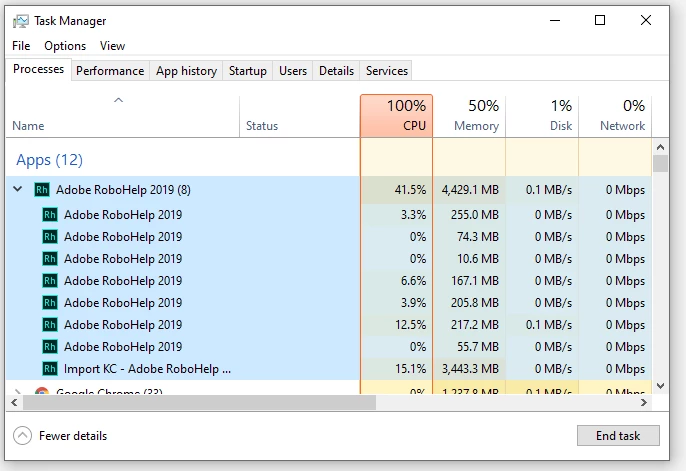Click the vertical scrollbar thumb
686x471 pixels.
pyautogui.click(x=660, y=164)
